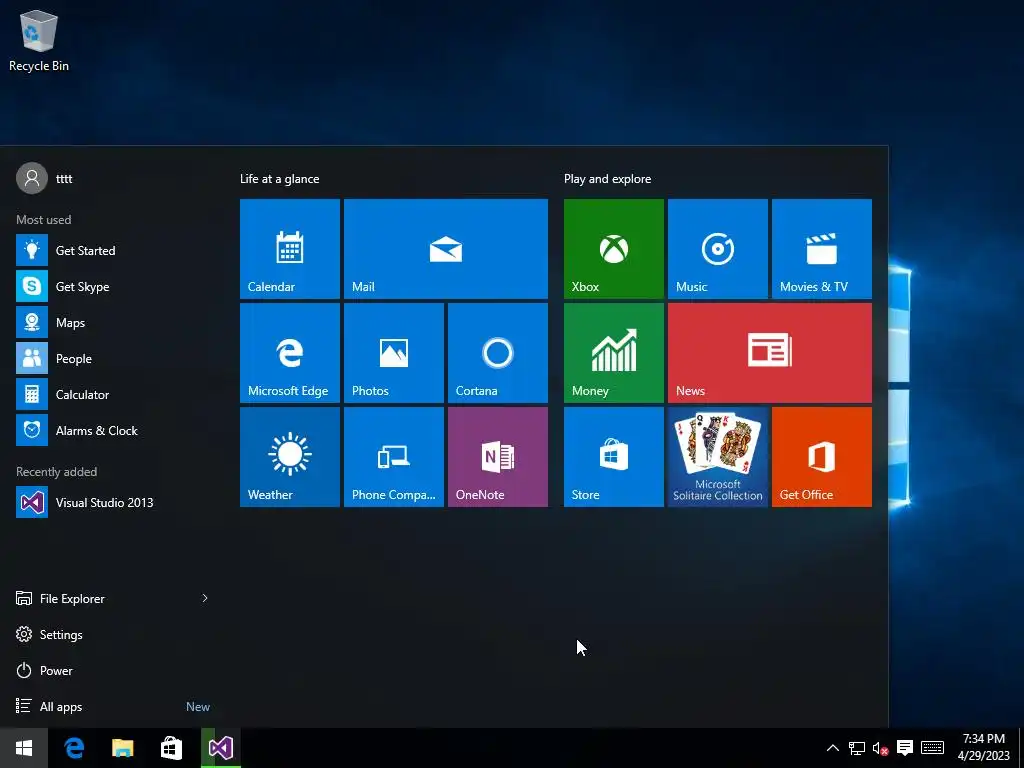Open the Xbox tile

tap(614, 249)
